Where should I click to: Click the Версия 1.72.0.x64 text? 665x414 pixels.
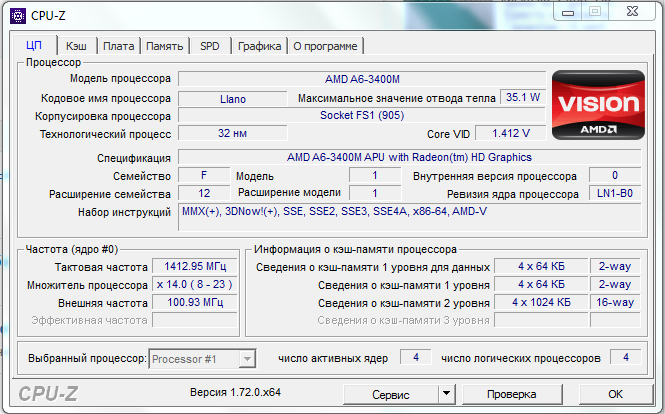pos(235,392)
